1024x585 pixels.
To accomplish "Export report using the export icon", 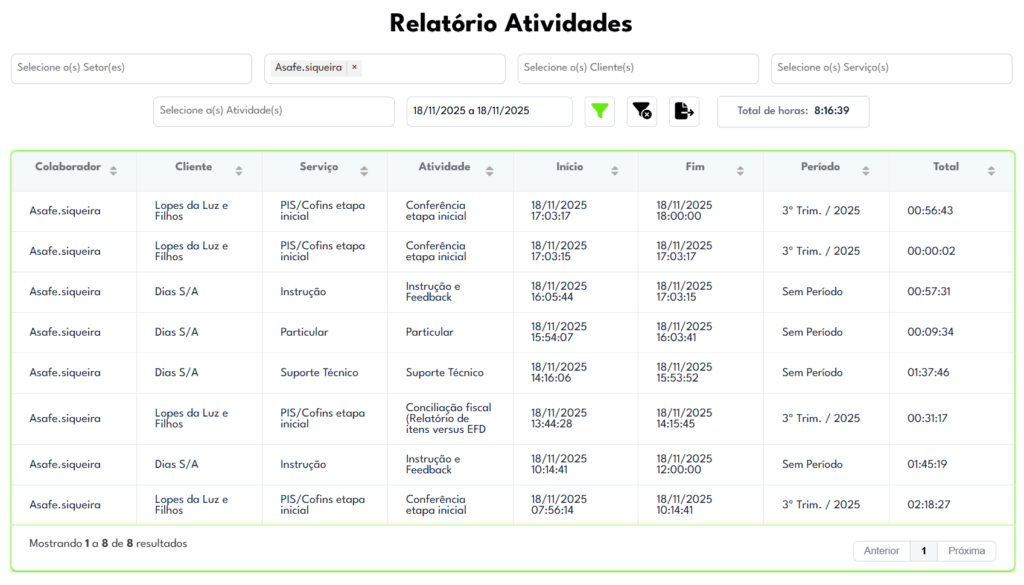I will (684, 111).
